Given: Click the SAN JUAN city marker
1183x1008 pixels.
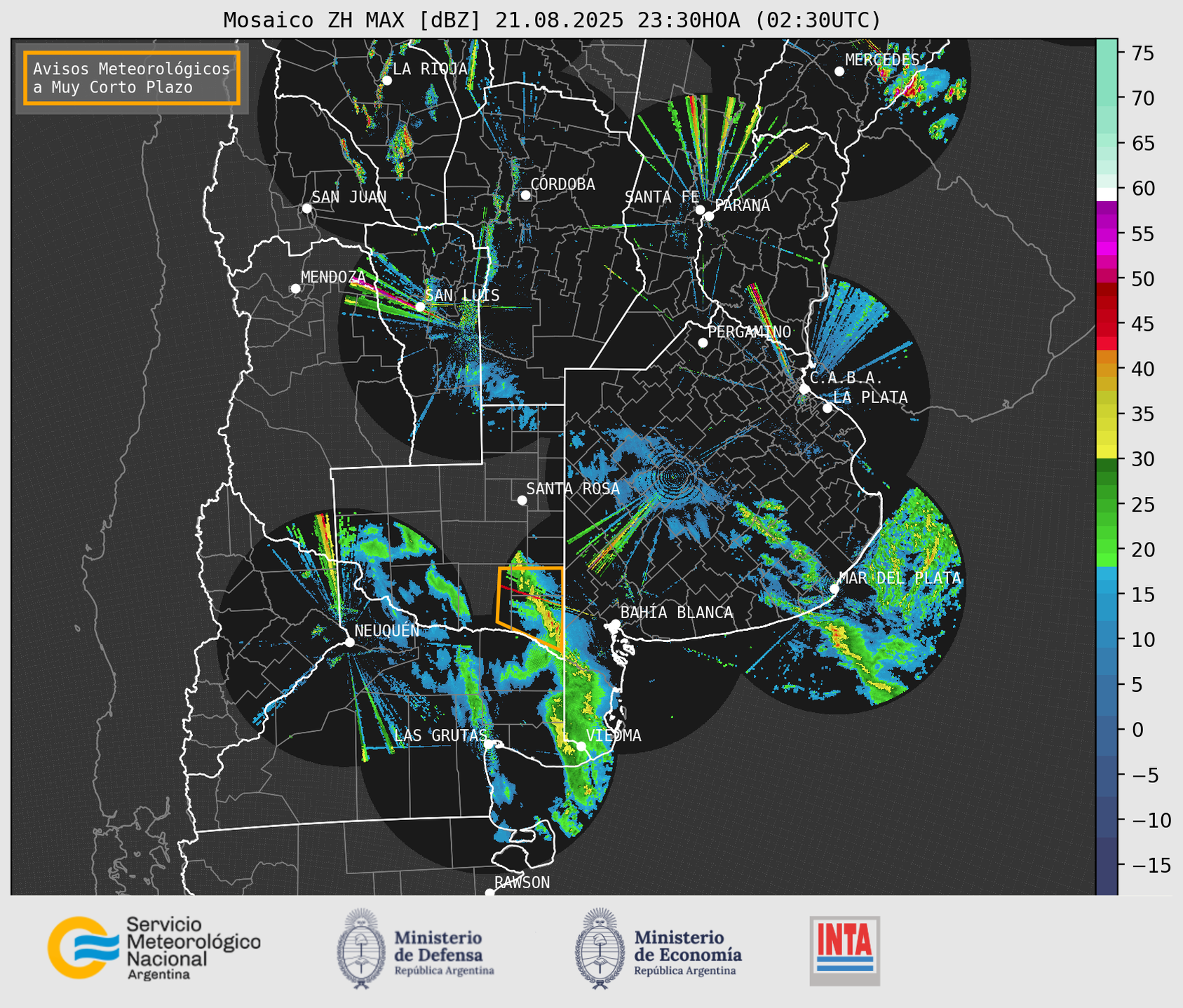Looking at the screenshot, I should click(x=306, y=208).
